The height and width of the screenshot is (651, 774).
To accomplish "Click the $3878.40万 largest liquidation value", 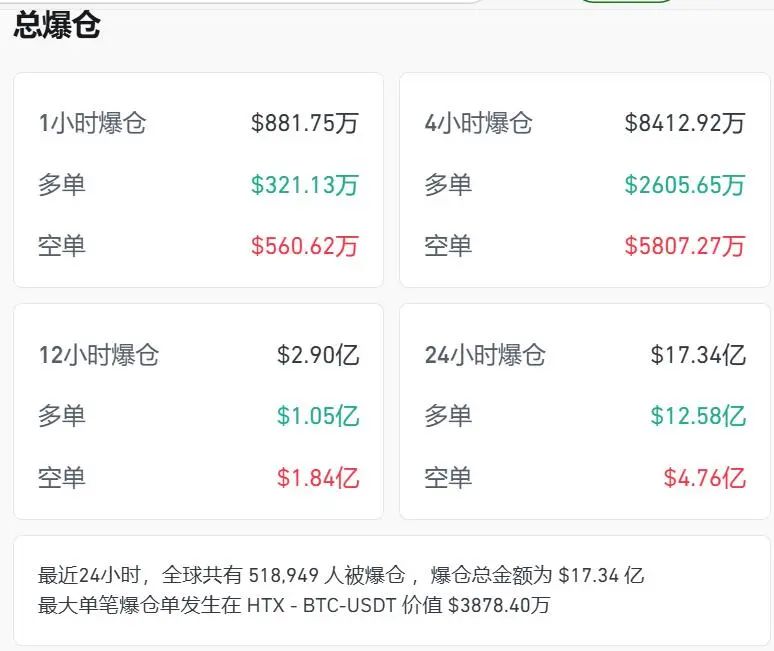I will 498,605.
